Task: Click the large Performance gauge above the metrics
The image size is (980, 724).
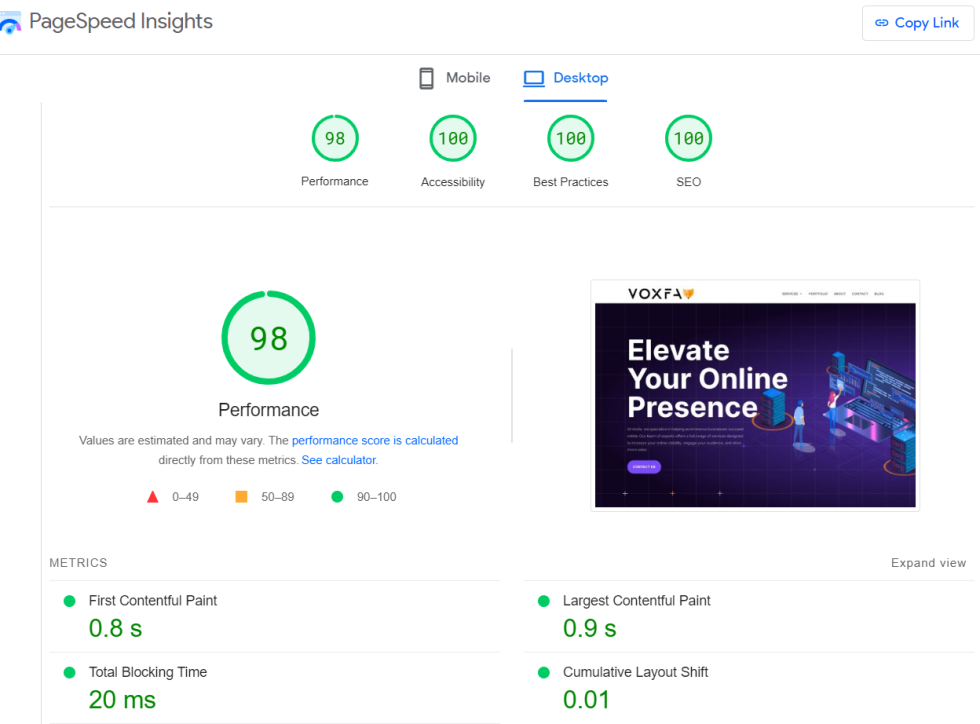Action: coord(268,338)
